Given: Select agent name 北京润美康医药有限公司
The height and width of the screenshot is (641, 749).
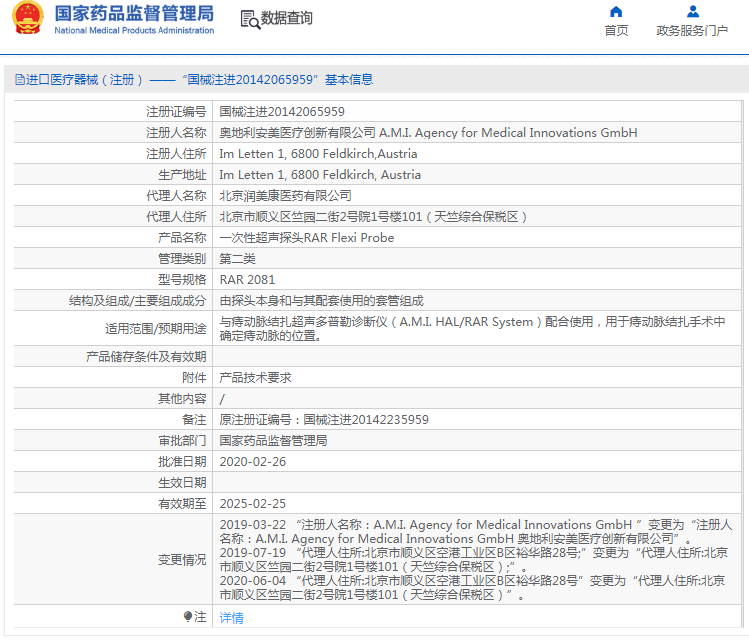Looking at the screenshot, I should 285,196.
